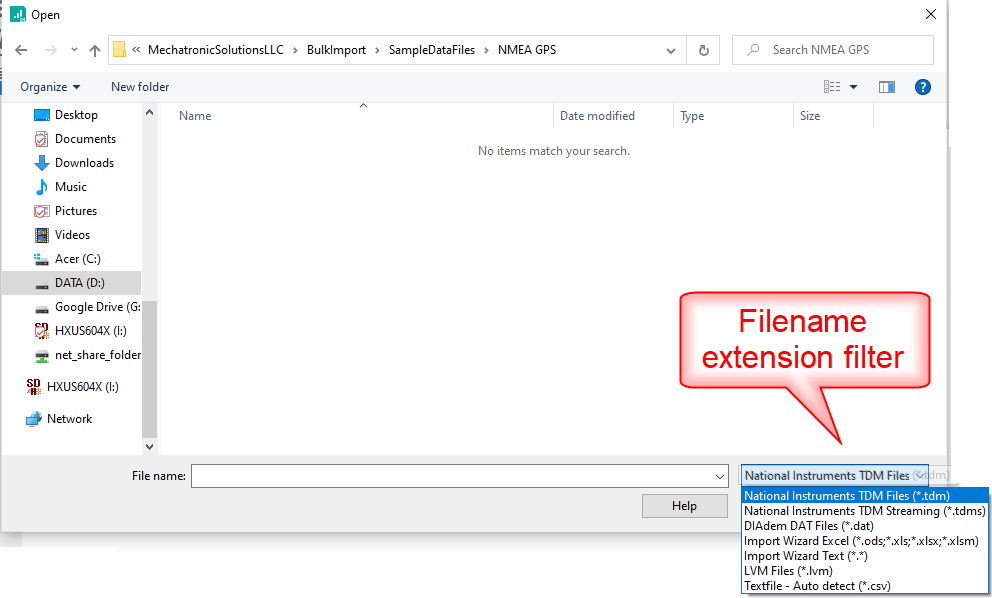The image size is (992, 598).
Task: Refresh the NMEA GPS folder view
Action: point(704,50)
